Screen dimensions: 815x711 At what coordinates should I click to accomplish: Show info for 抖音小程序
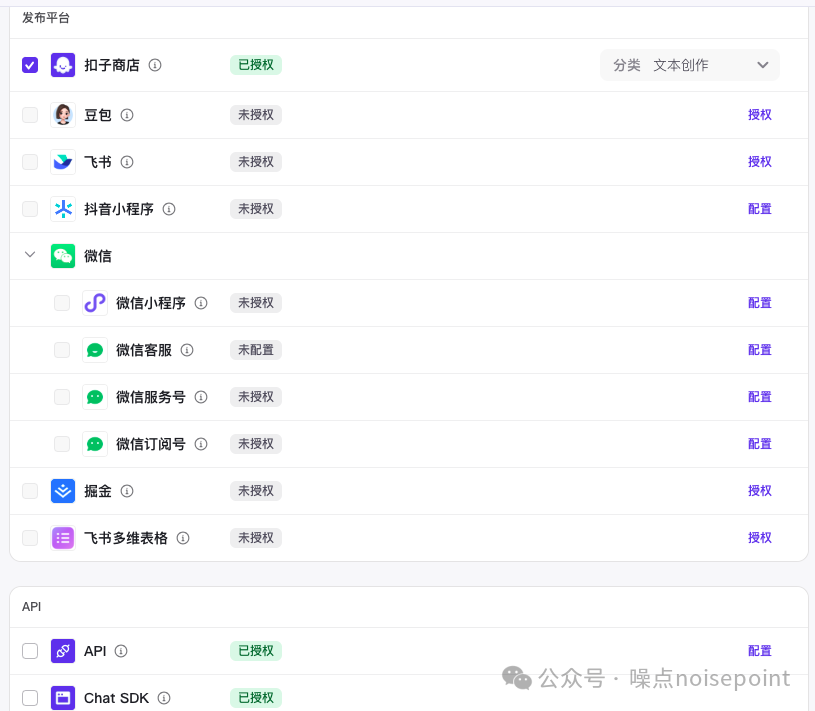(169, 209)
